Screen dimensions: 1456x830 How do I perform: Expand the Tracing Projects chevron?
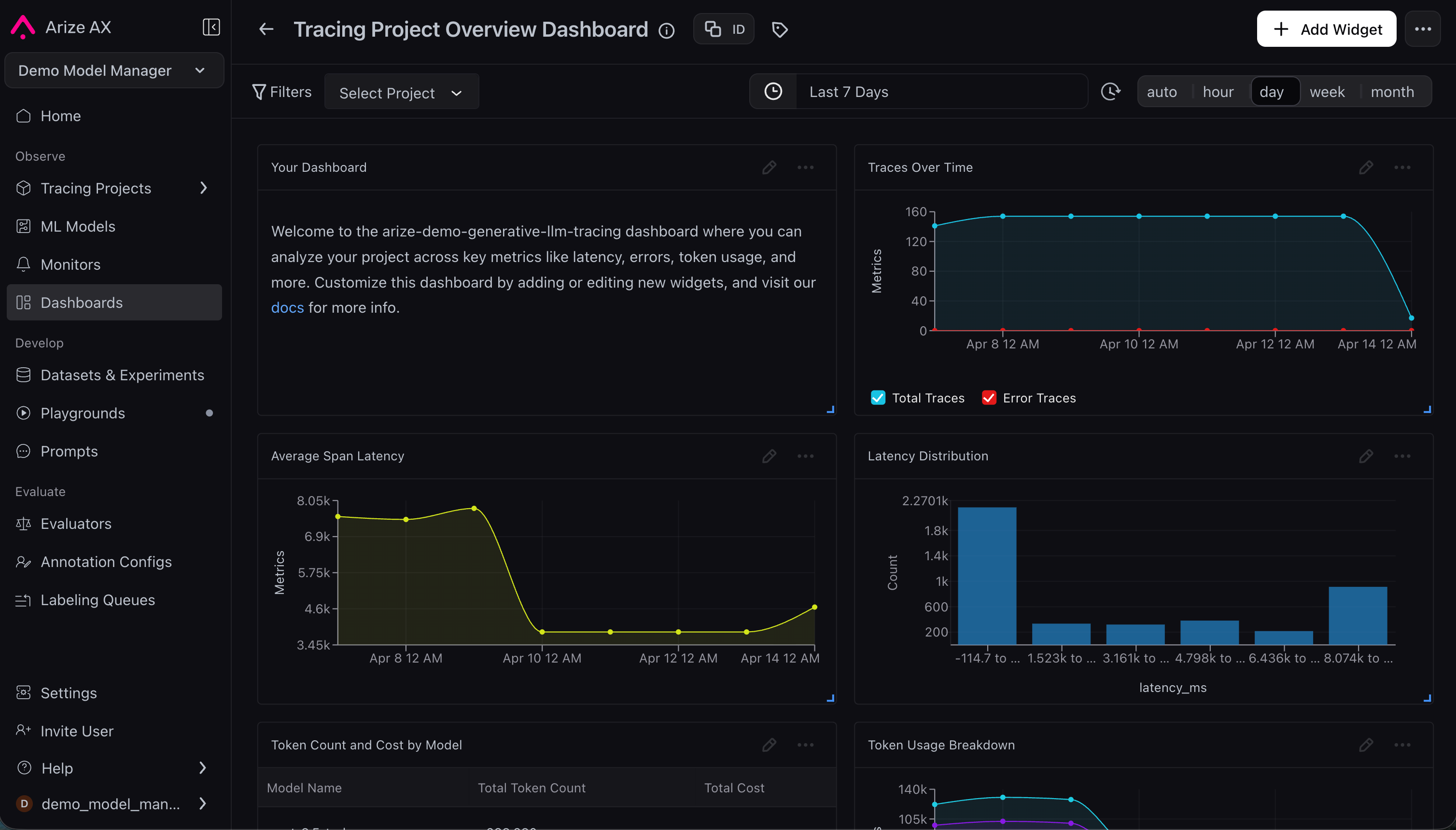[x=204, y=188]
